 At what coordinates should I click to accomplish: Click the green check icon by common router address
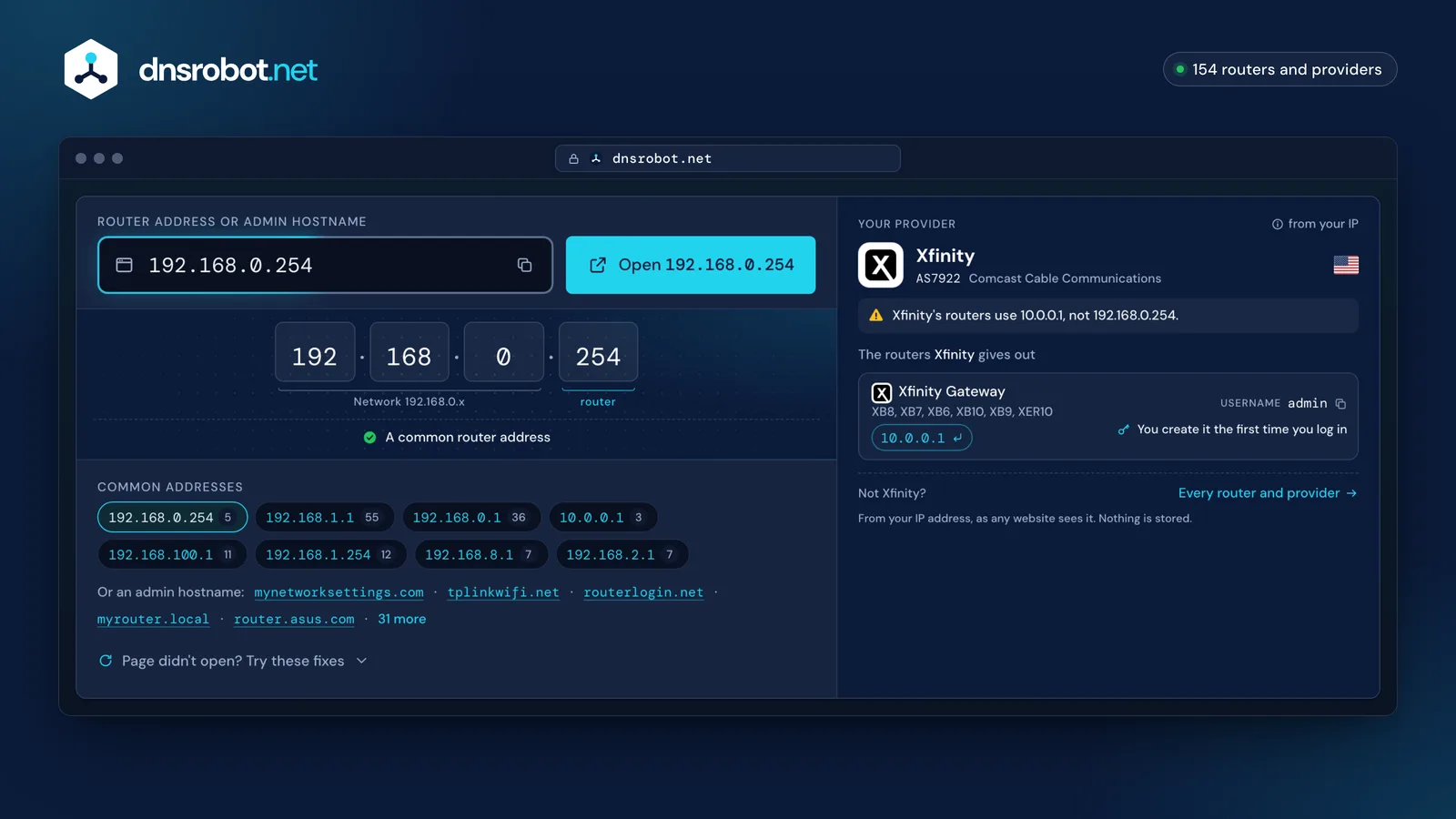coord(369,438)
